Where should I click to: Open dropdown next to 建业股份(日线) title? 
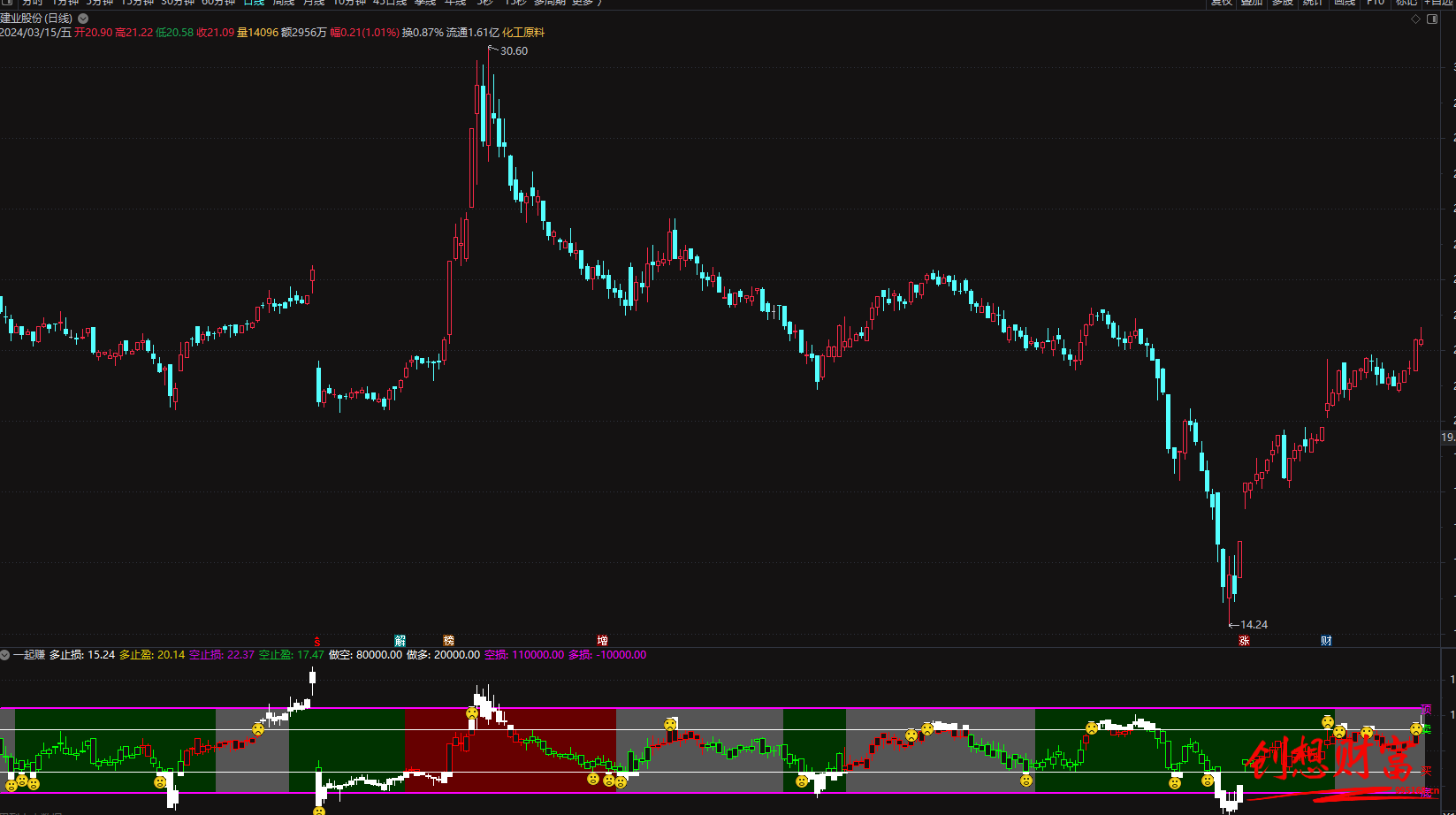(x=83, y=19)
